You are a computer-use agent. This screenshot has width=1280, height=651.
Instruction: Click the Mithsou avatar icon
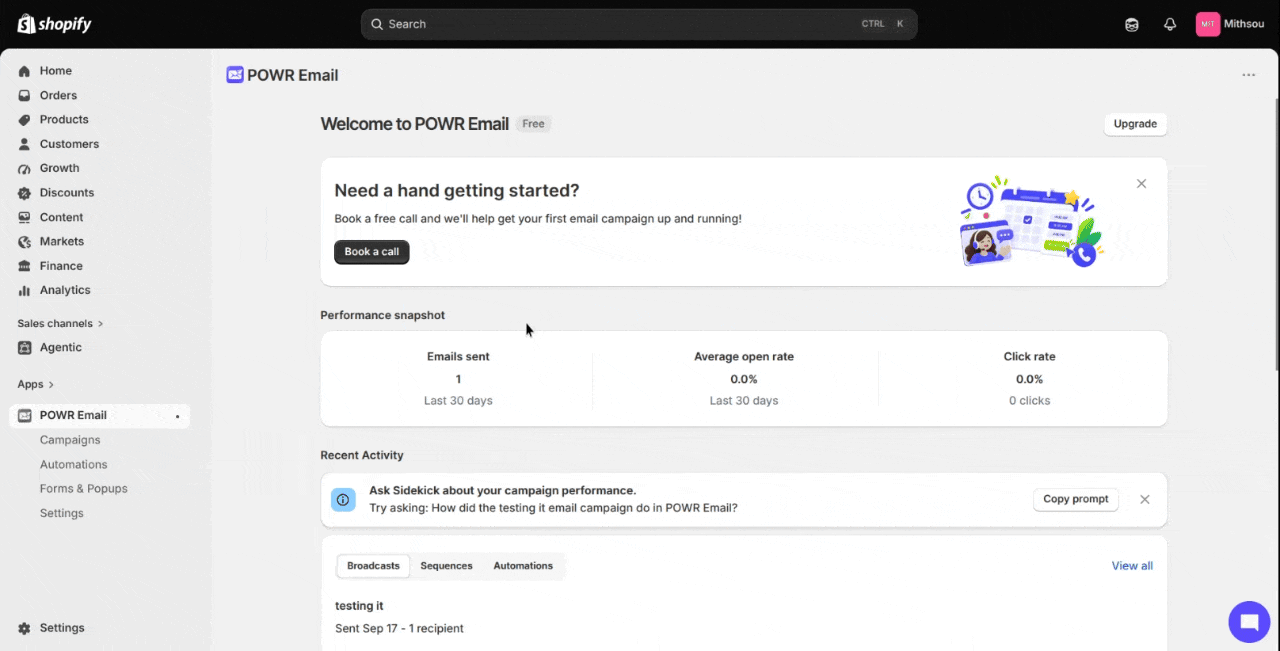[1208, 24]
